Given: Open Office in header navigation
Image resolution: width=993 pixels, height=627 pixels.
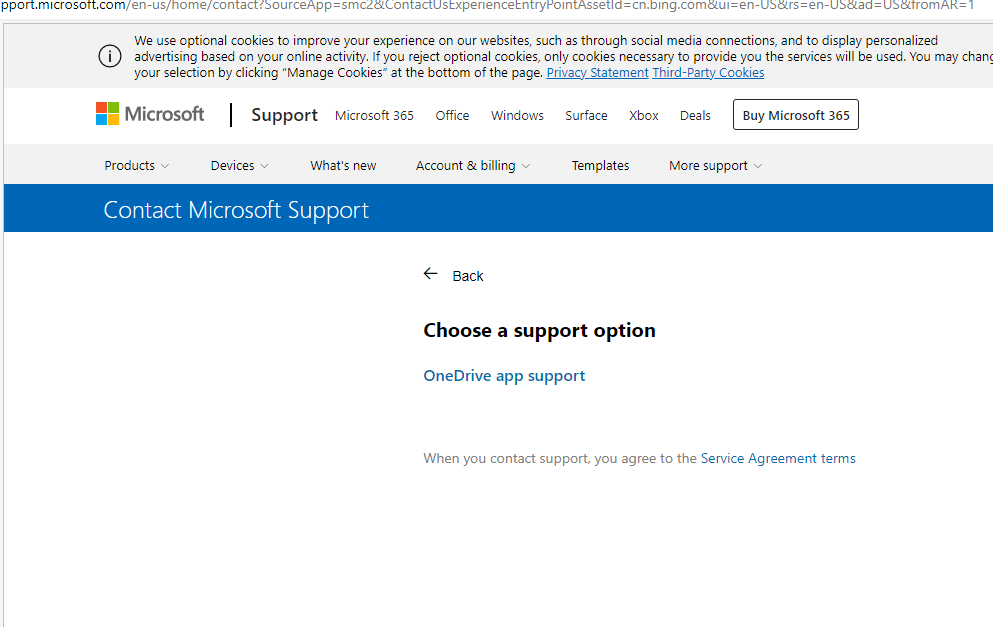Looking at the screenshot, I should pyautogui.click(x=452, y=115).
